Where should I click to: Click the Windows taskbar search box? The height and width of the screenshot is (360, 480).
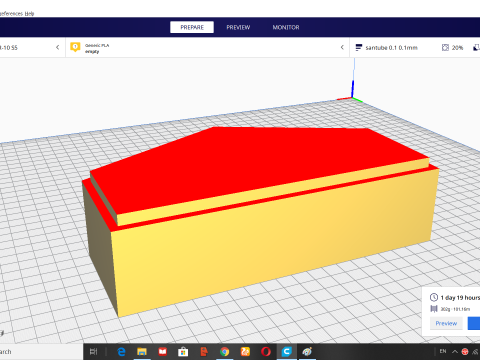(x=41, y=352)
